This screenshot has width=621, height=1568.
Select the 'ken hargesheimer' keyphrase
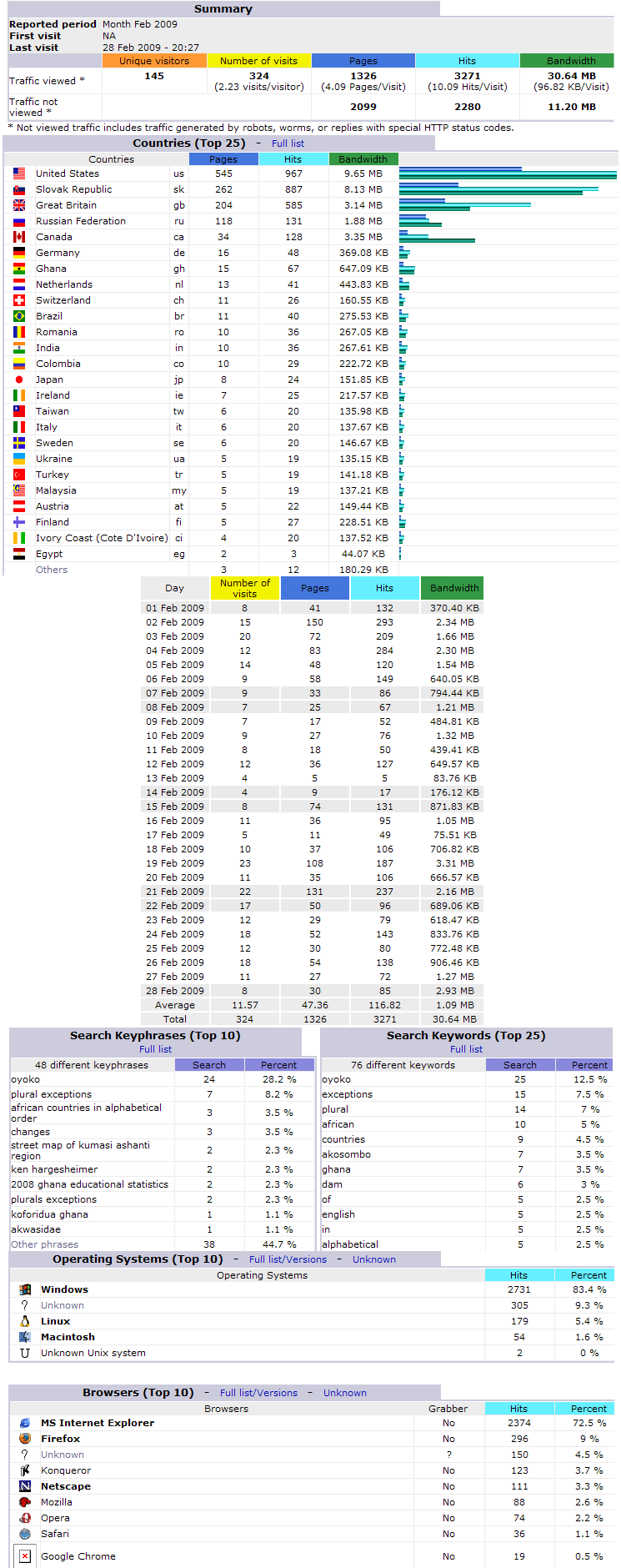[x=54, y=1169]
